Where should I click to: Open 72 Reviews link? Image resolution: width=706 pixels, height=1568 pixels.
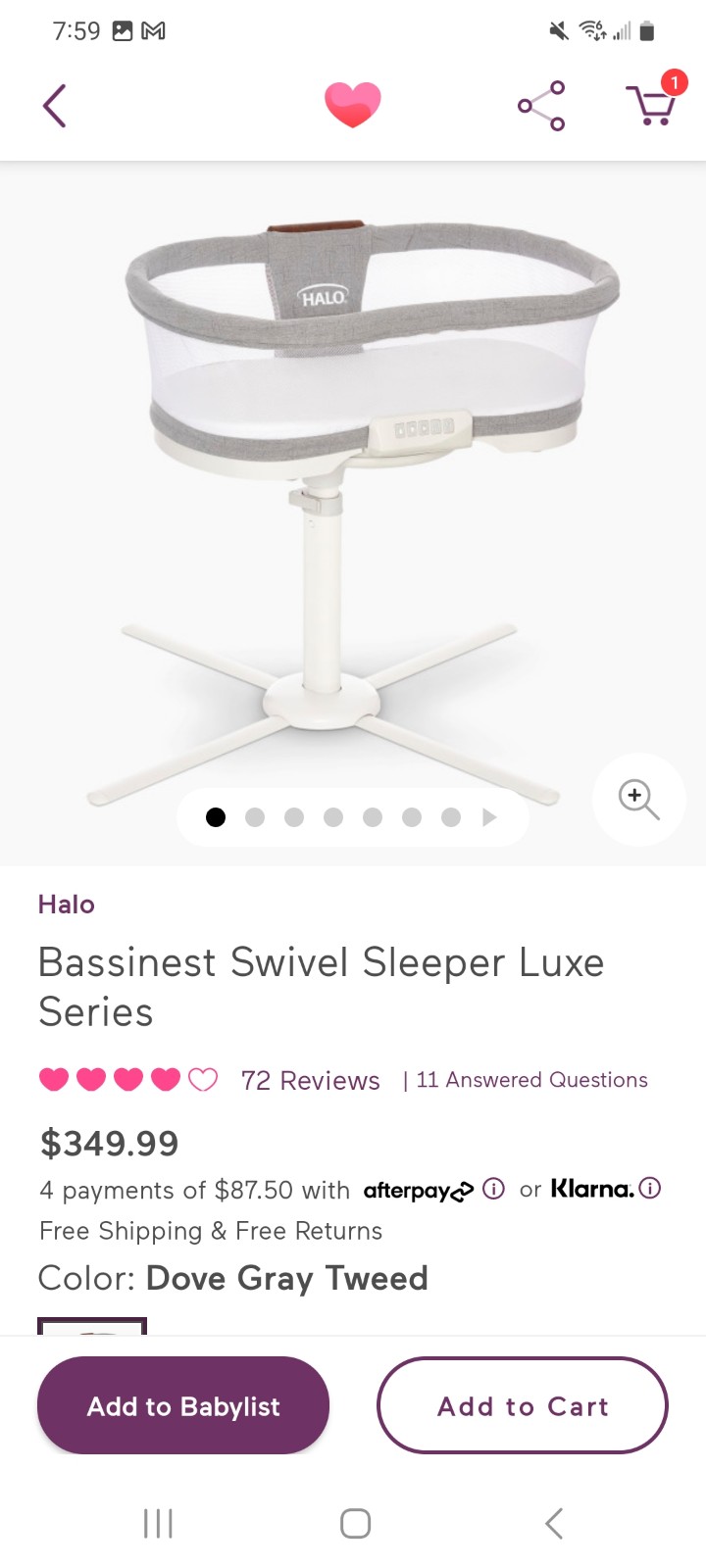pyautogui.click(x=311, y=1081)
